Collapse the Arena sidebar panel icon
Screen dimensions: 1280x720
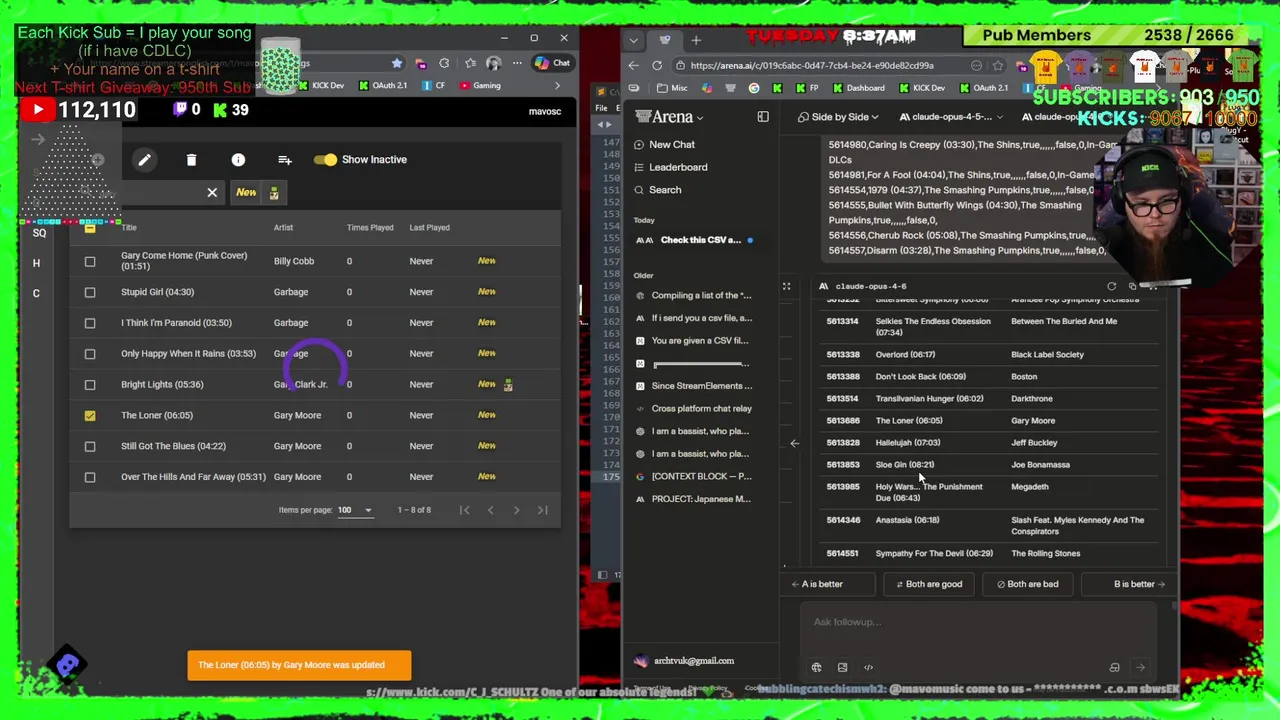coord(763,117)
